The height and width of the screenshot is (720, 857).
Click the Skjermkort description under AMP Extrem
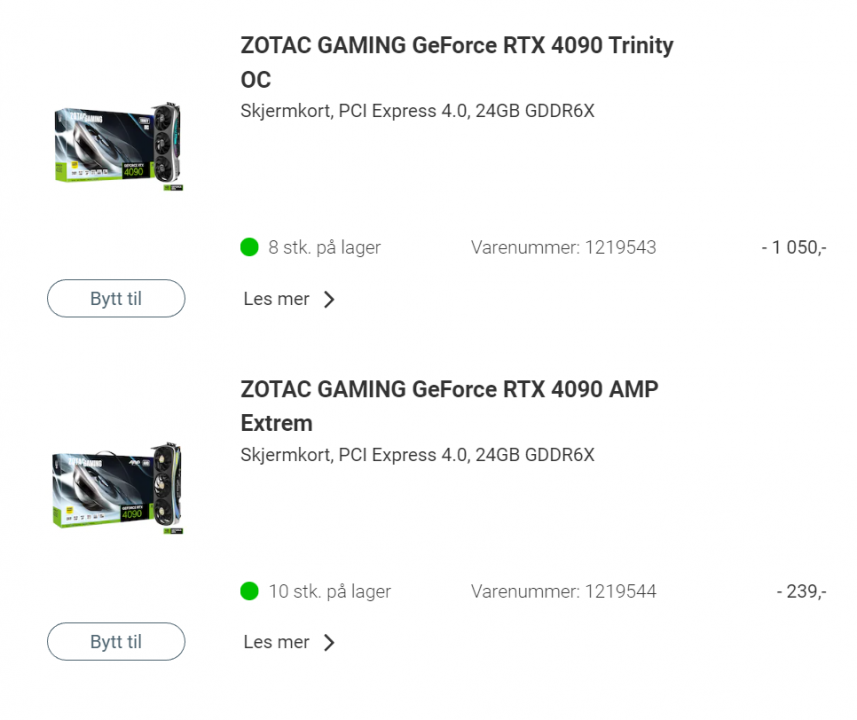click(417, 455)
